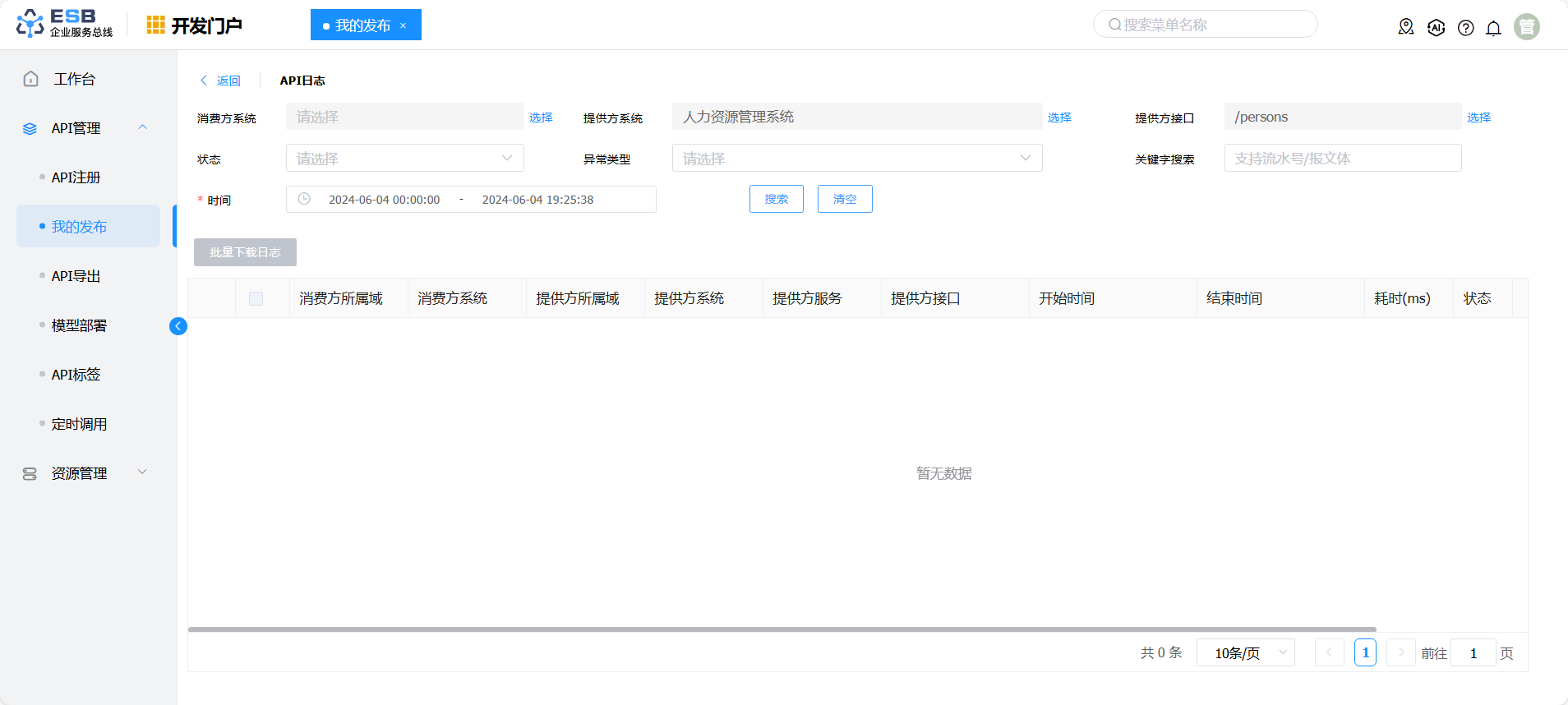Image resolution: width=1568 pixels, height=705 pixels.
Task: Collapse the API管理 menu section
Action: [x=142, y=127]
